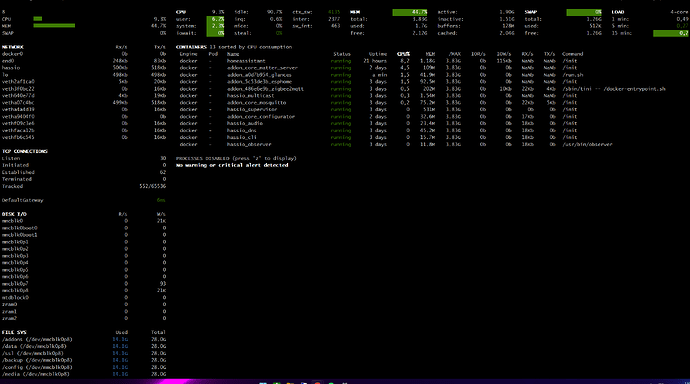Click the FILE SYS section title
The image size is (690, 384).
pyautogui.click(x=14, y=333)
